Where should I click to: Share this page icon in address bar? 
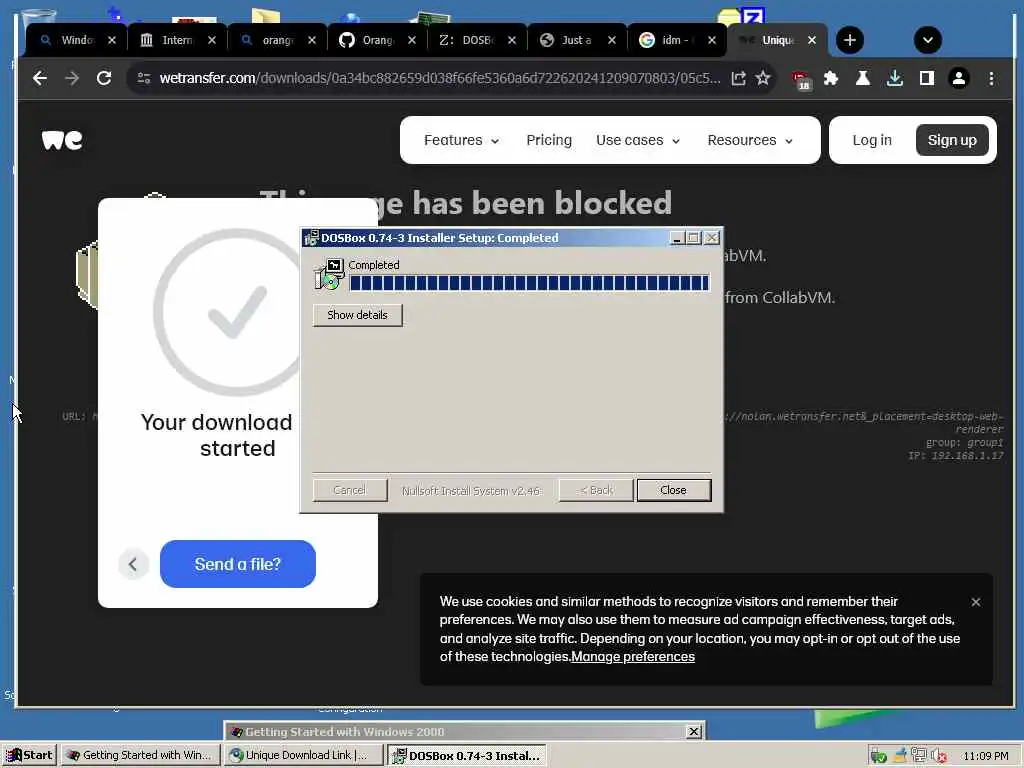tap(739, 78)
